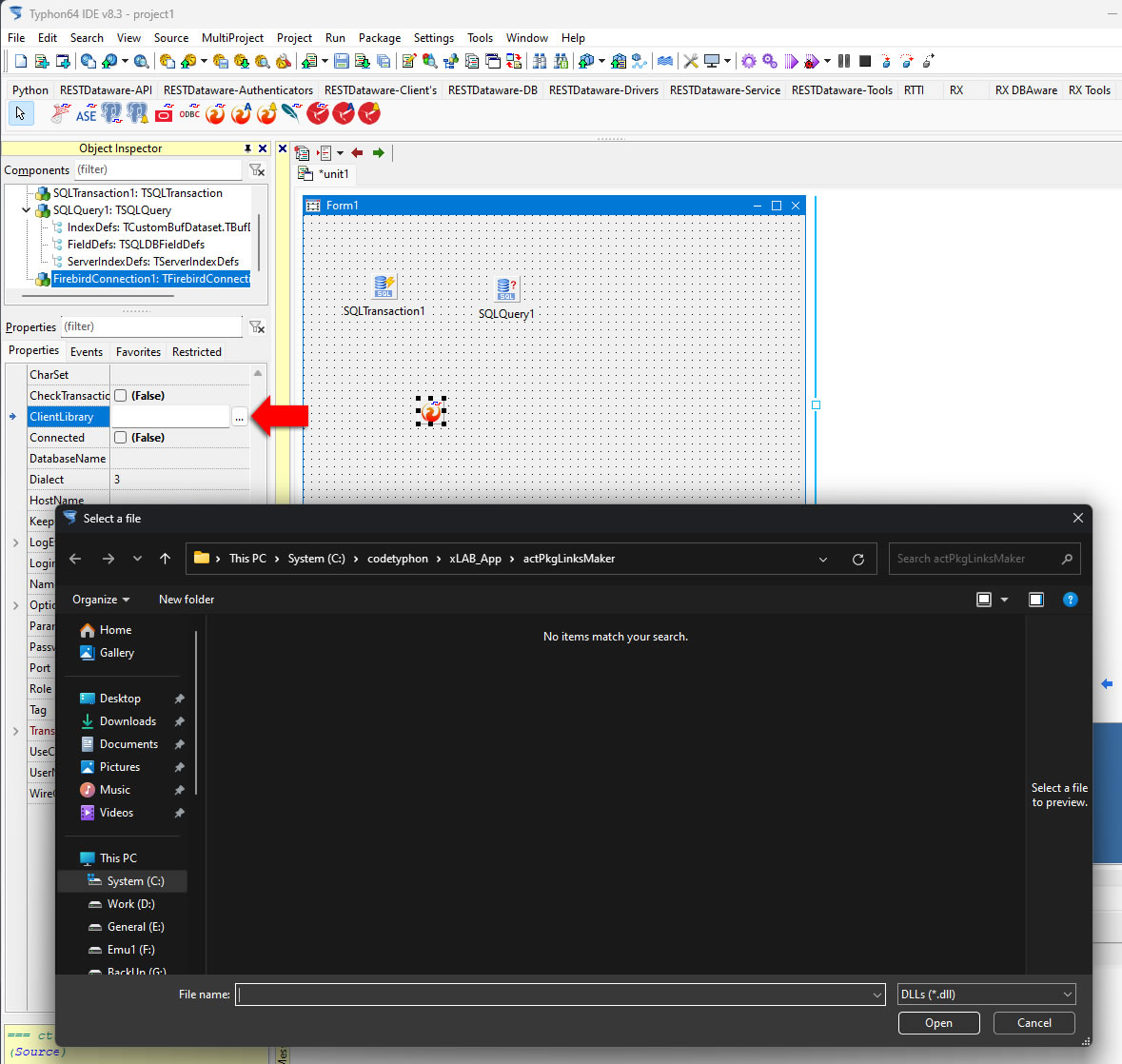Click New folder in file dialog
The width and height of the screenshot is (1122, 1064).
pyautogui.click(x=187, y=600)
